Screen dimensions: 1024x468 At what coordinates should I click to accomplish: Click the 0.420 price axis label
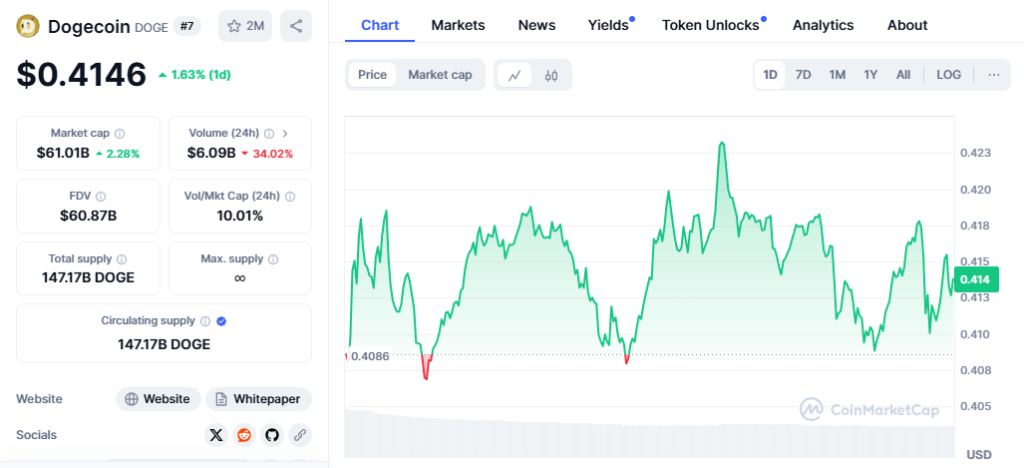pyautogui.click(x=975, y=190)
